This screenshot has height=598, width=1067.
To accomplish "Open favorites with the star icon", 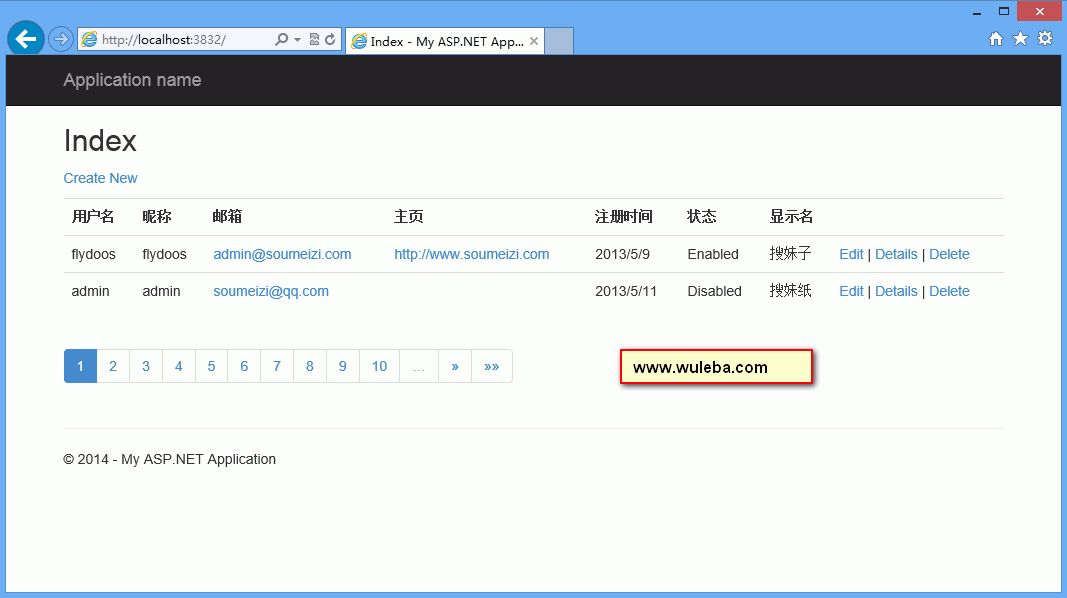I will 1020,38.
